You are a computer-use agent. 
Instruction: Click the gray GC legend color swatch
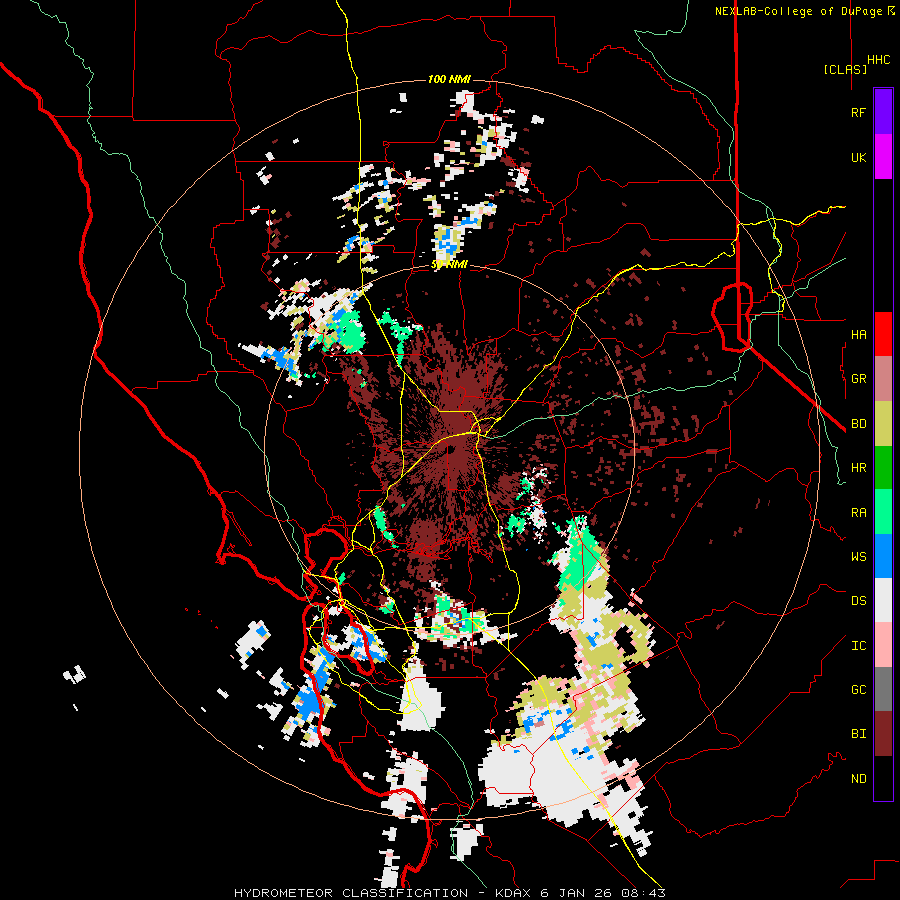[883, 689]
